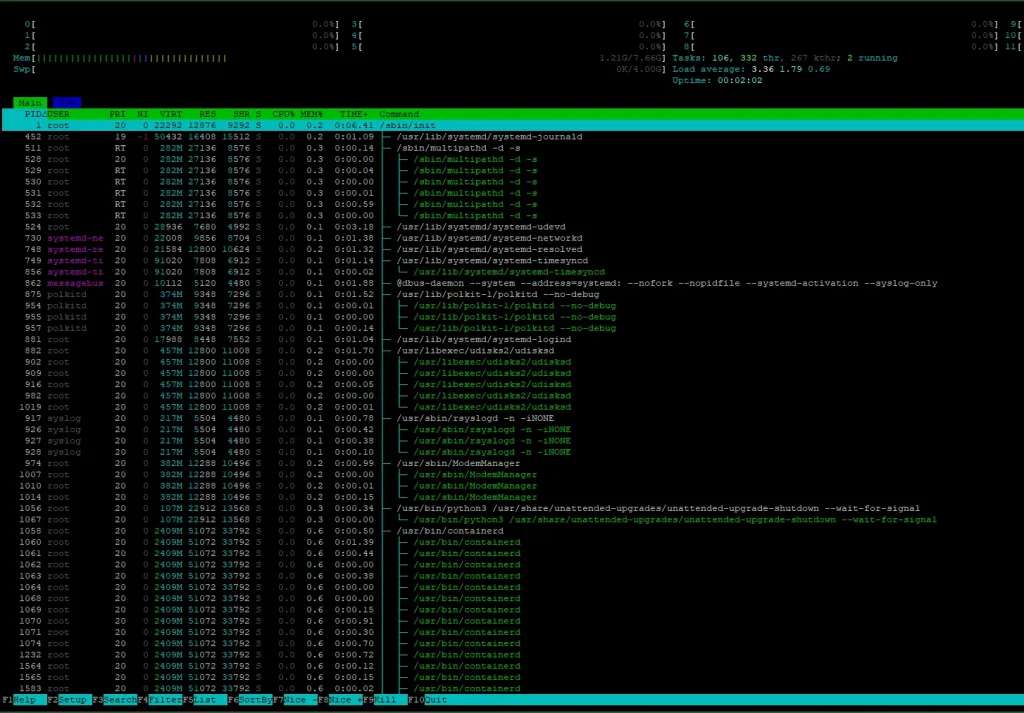Select PID 749 systemd-timesyncd process
Image resolution: width=1024 pixels, height=713 pixels.
click(512, 261)
